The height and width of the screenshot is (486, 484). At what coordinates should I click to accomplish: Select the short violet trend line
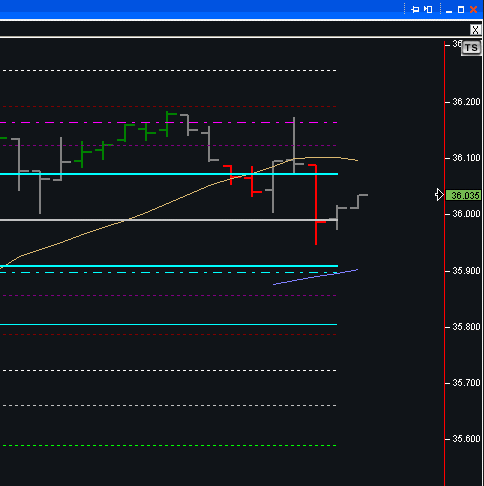coord(315,277)
